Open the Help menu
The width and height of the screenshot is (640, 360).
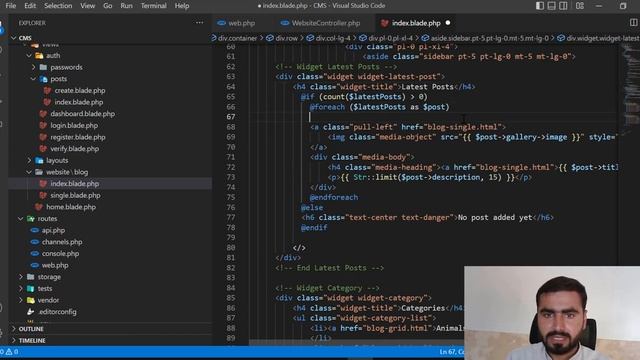point(182,6)
